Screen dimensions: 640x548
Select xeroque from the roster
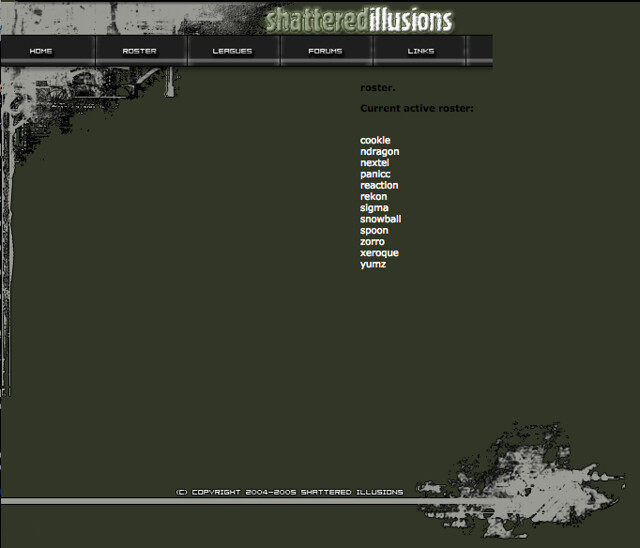[x=379, y=253]
